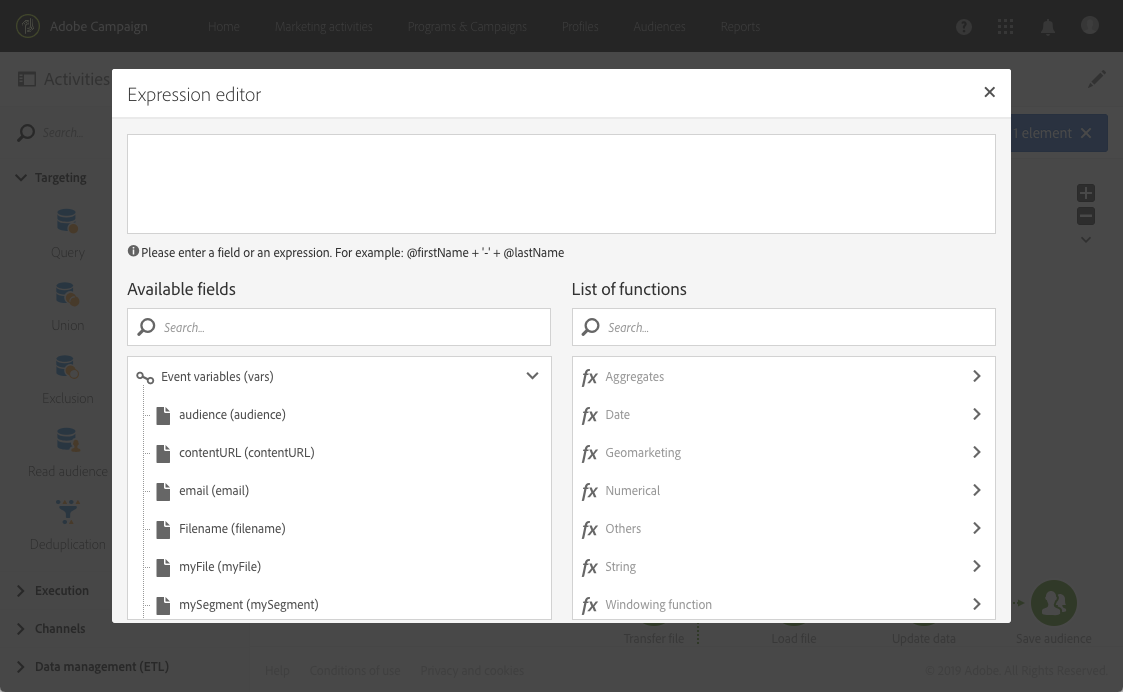Click the List of functions search box
Image resolution: width=1123 pixels, height=692 pixels.
(794, 327)
